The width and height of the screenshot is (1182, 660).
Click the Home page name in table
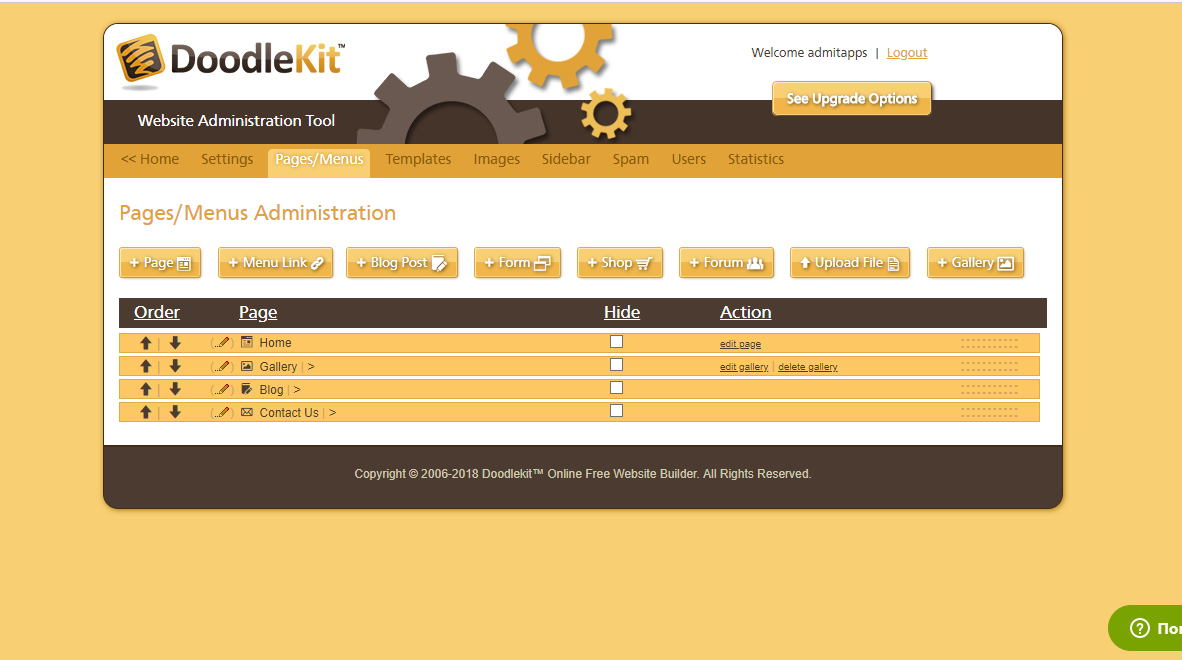click(275, 343)
